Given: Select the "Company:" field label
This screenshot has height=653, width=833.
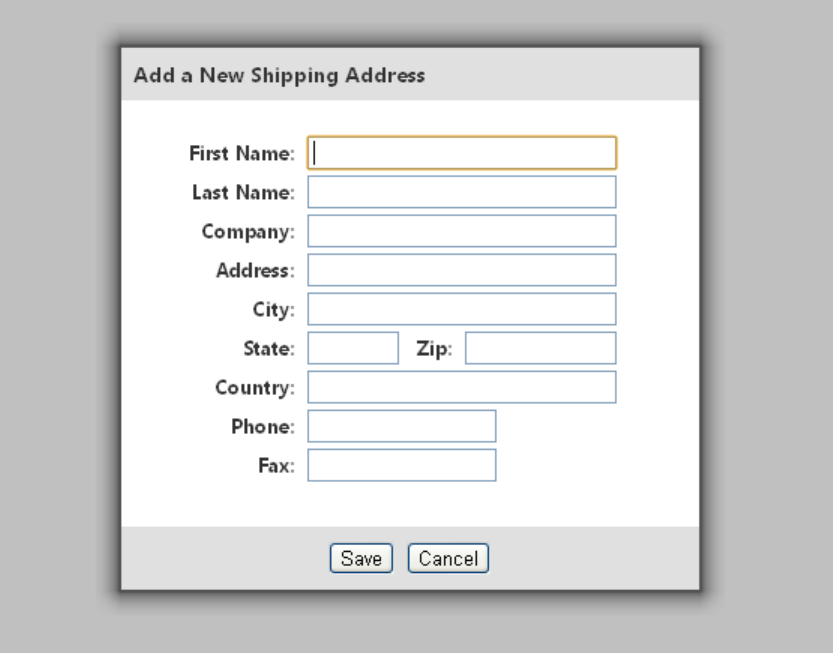Looking at the screenshot, I should [x=248, y=231].
